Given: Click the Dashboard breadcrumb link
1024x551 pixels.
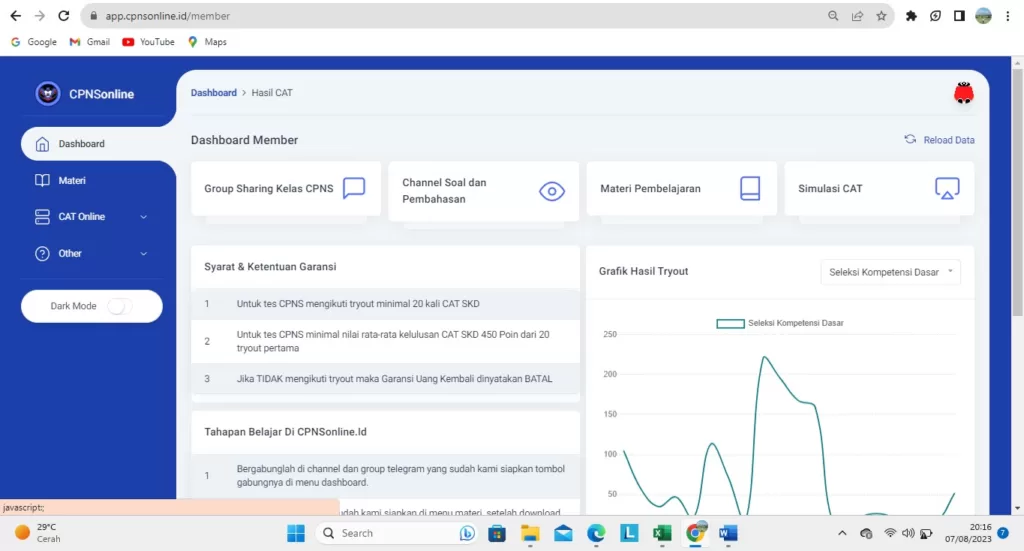Looking at the screenshot, I should (x=214, y=93).
